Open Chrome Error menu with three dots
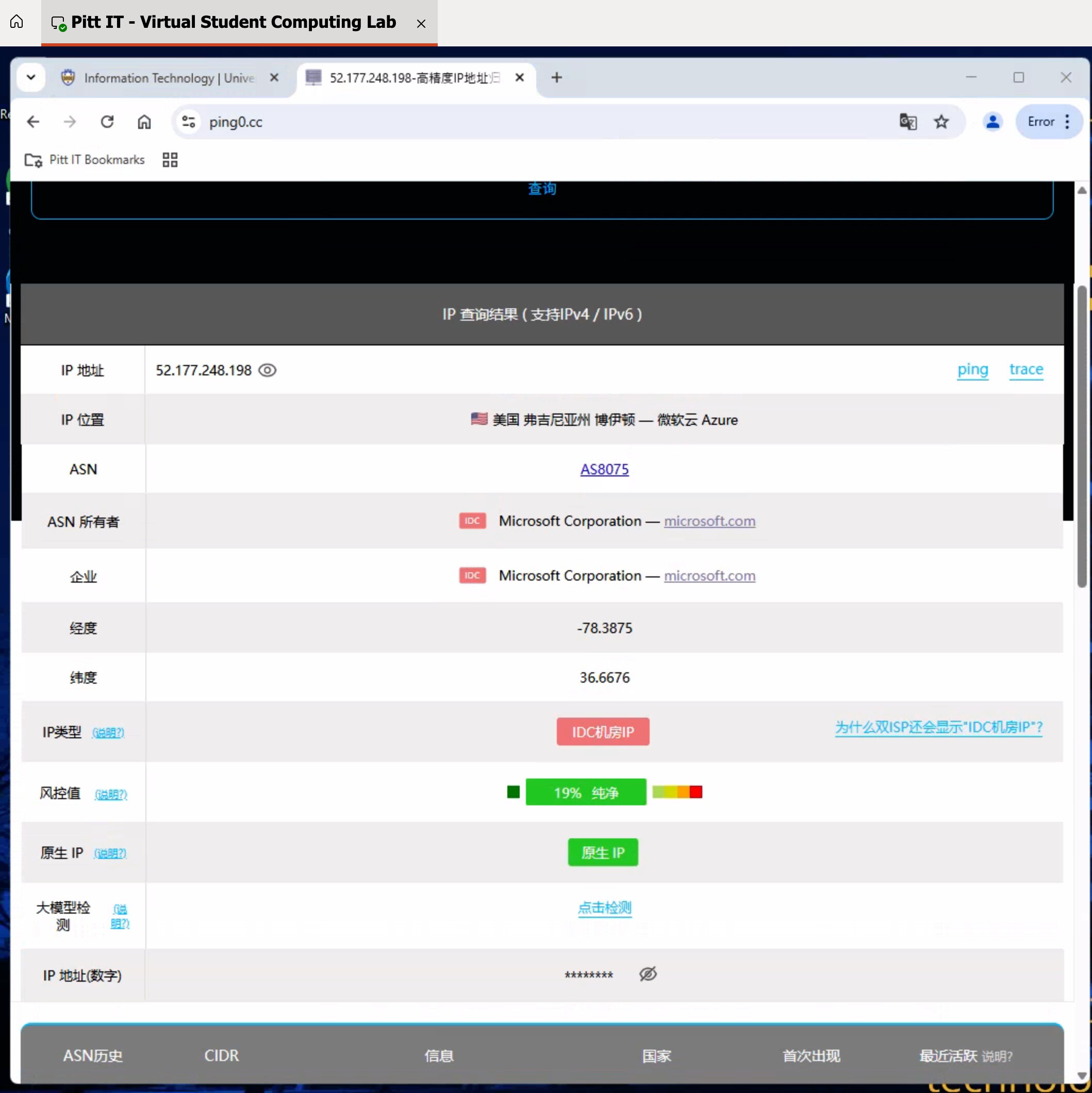Image resolution: width=1092 pixels, height=1093 pixels. coord(1067,122)
